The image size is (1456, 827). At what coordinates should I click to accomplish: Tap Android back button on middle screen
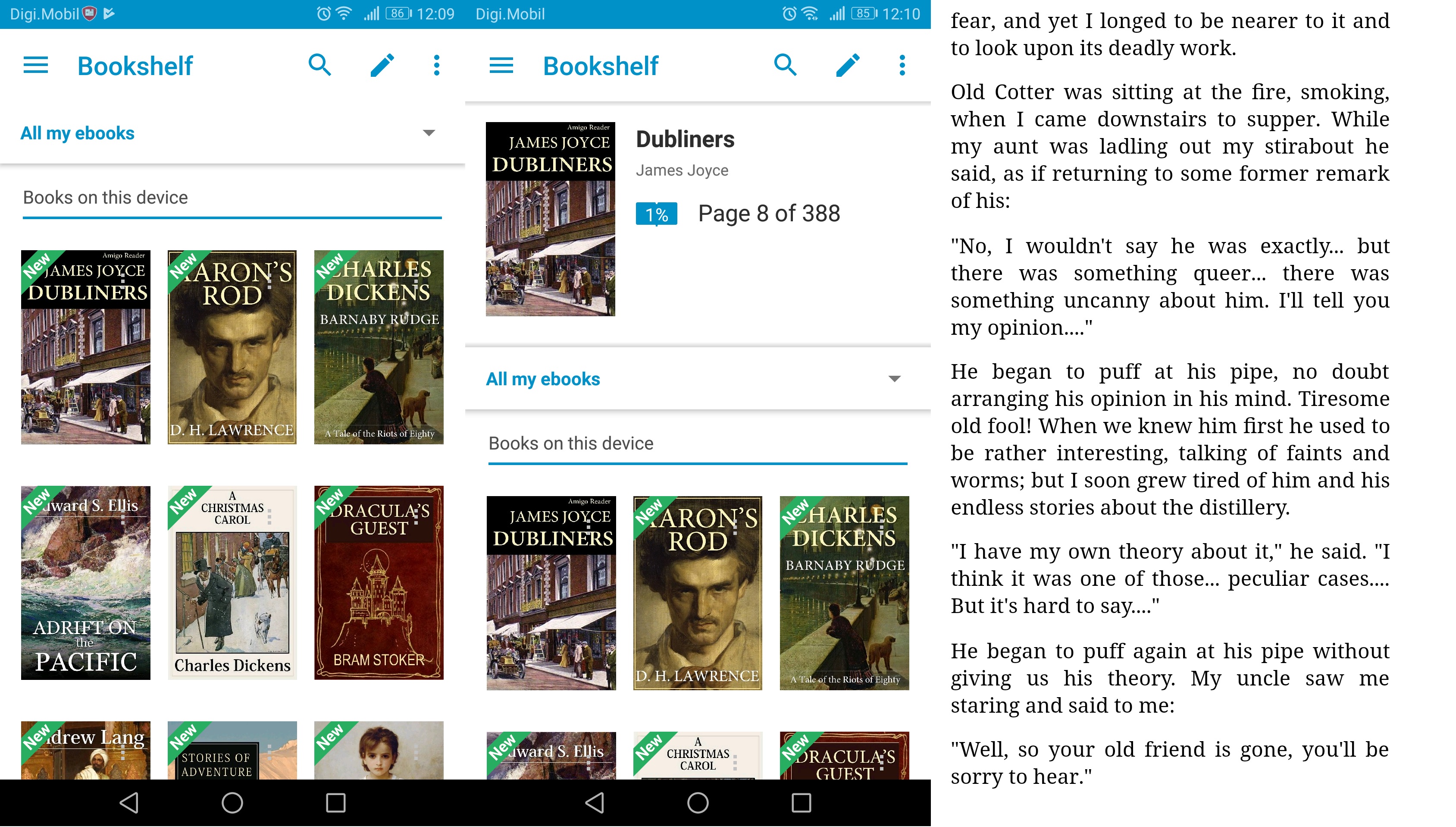(595, 802)
